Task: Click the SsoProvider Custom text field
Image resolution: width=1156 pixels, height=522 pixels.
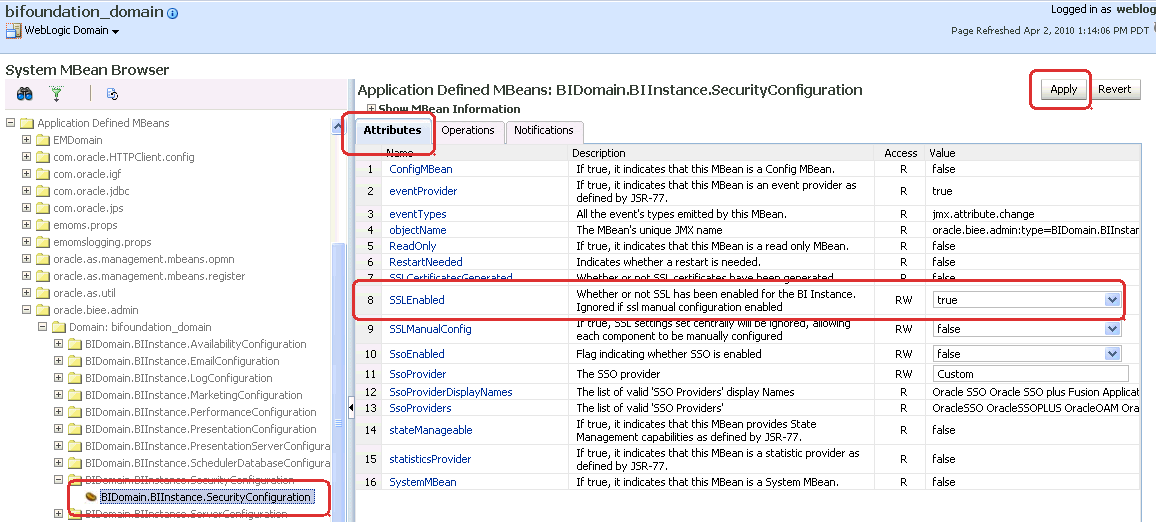Action: [1031, 374]
